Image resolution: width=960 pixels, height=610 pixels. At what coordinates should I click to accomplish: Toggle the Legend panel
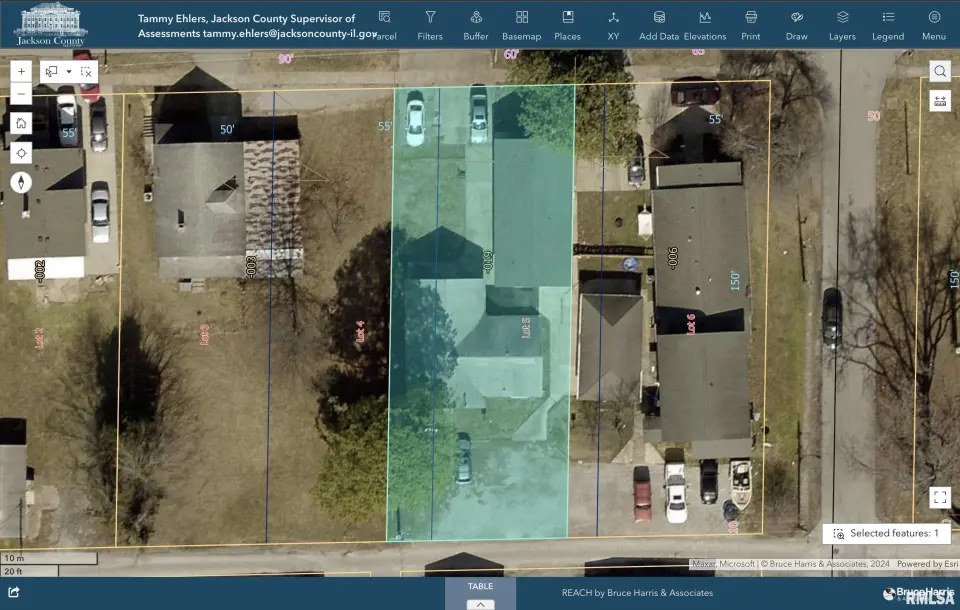click(x=888, y=25)
